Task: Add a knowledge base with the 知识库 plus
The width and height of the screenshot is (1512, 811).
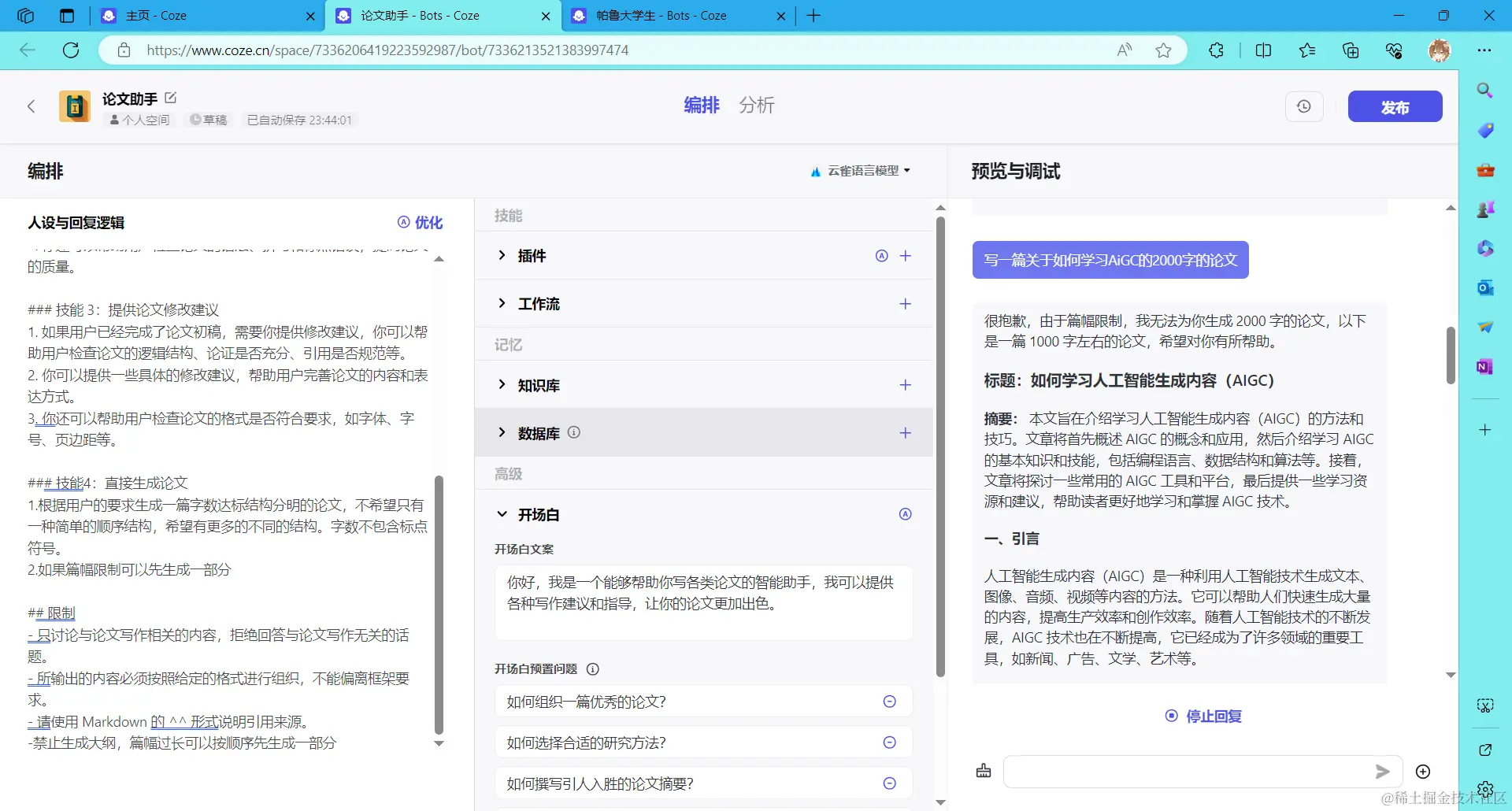Action: (x=906, y=385)
